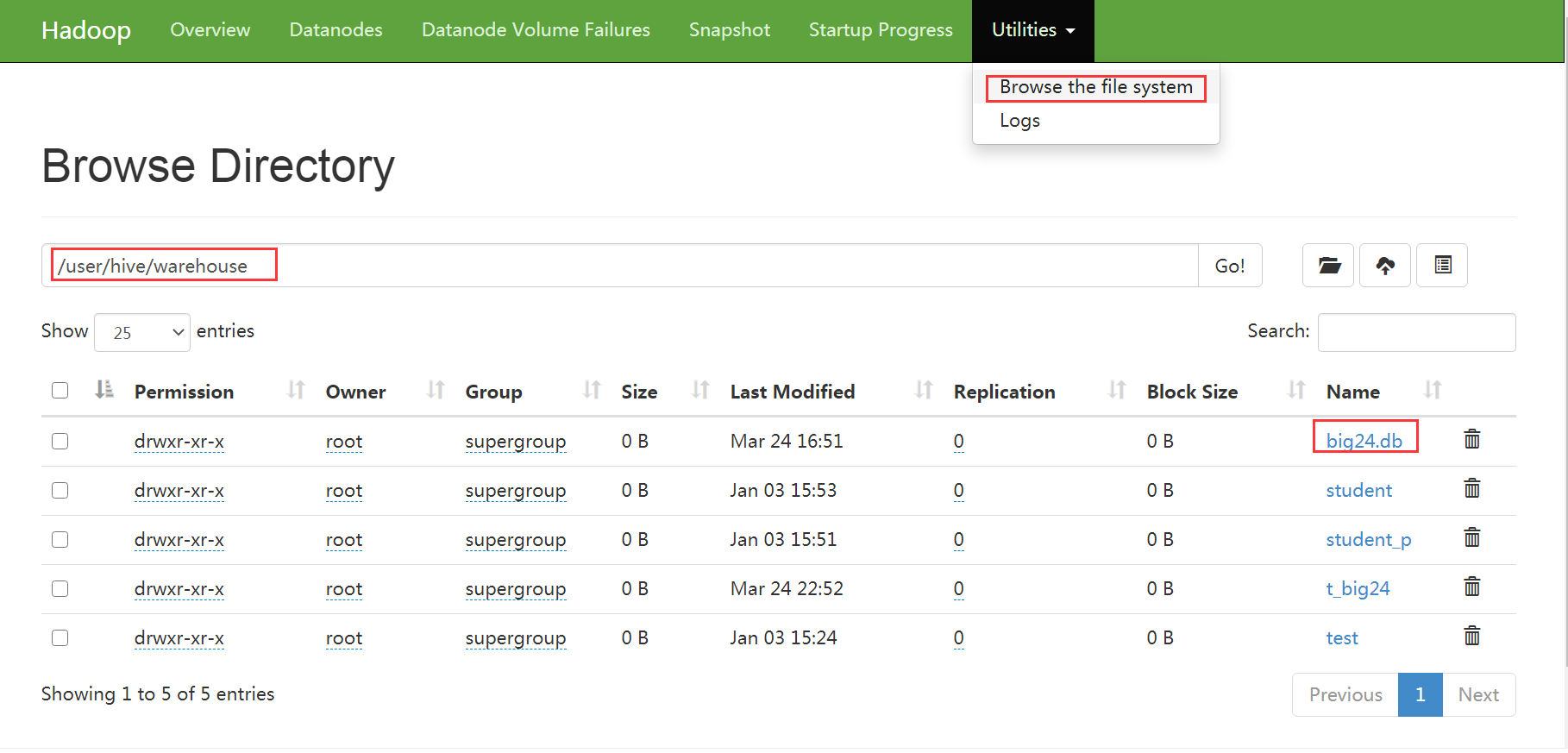The width and height of the screenshot is (1568, 753).
Task: Click the 'Mar 24 16:51' date cell
Action: pyautogui.click(x=787, y=441)
